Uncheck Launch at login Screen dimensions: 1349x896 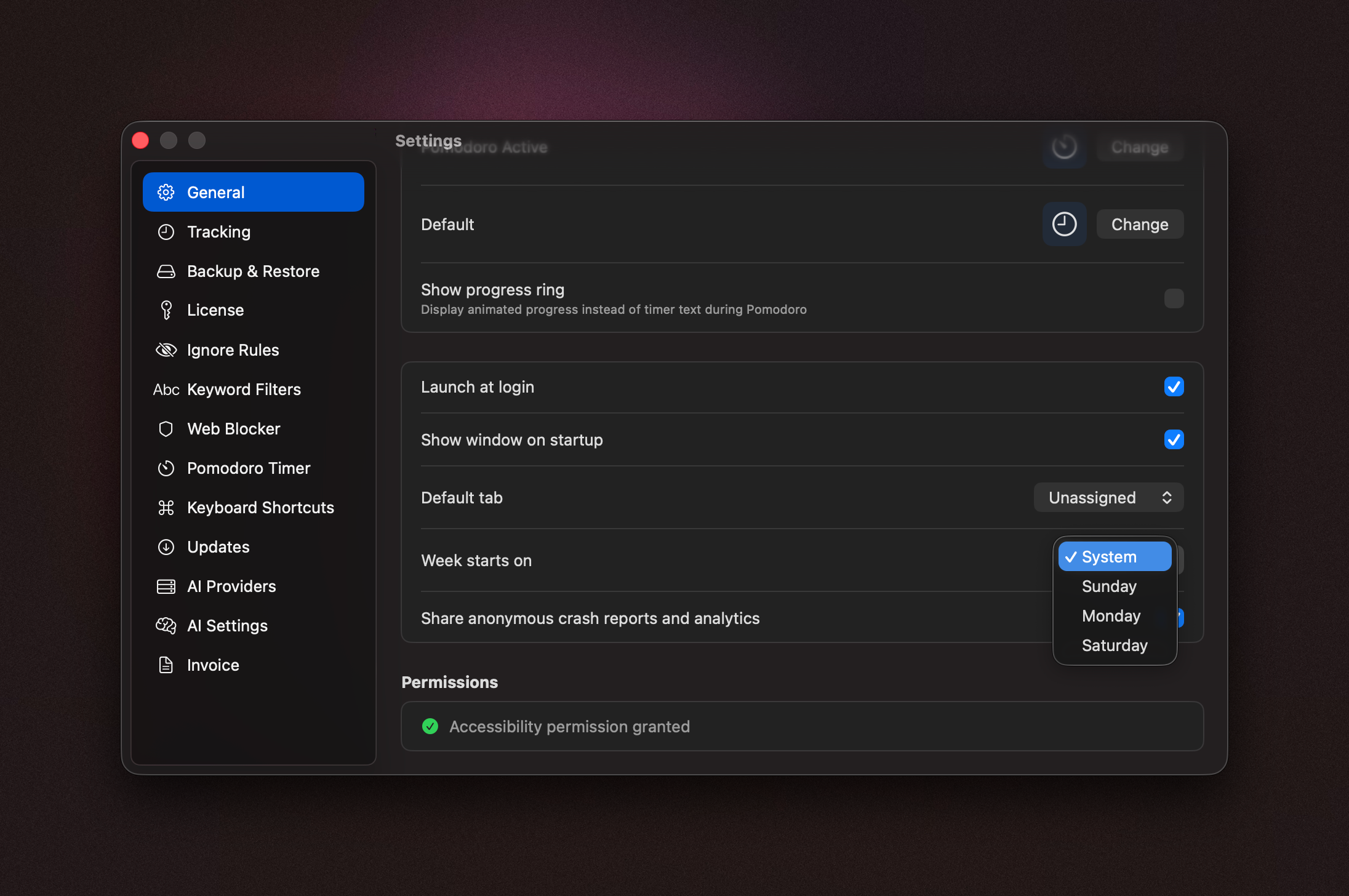[x=1174, y=387]
